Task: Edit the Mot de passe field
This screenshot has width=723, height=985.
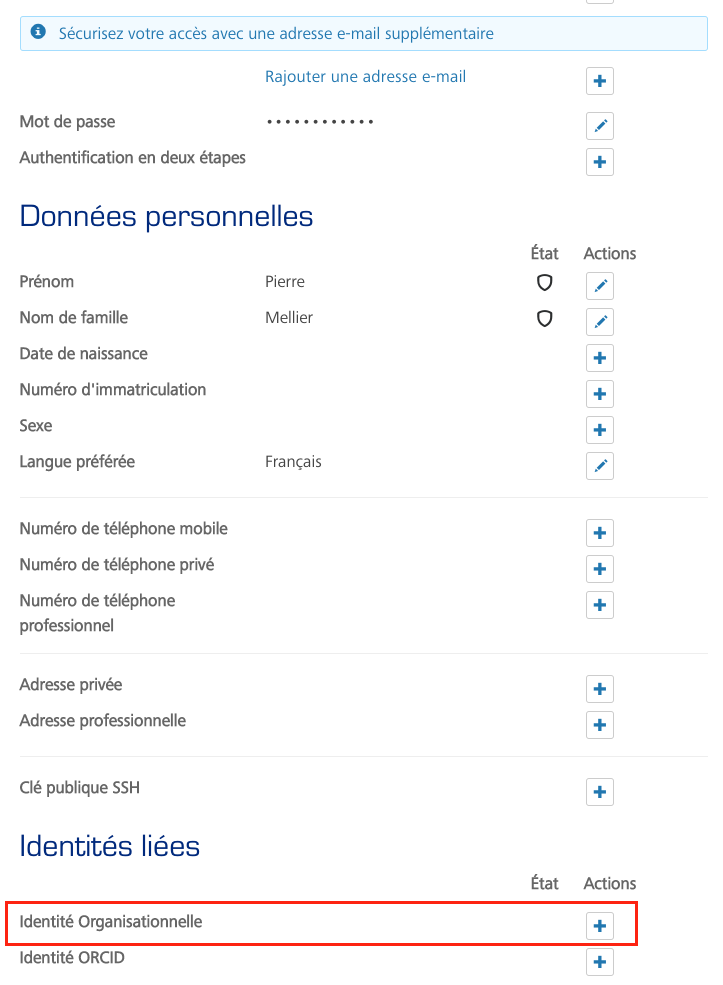Action: 599,126
